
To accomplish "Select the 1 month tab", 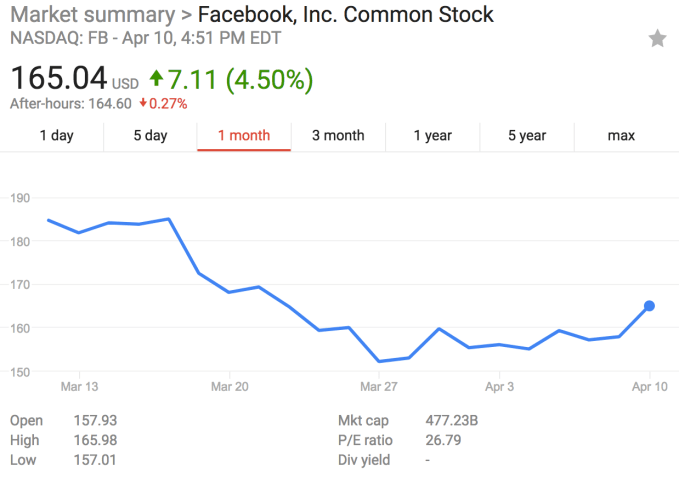I will 244,136.
